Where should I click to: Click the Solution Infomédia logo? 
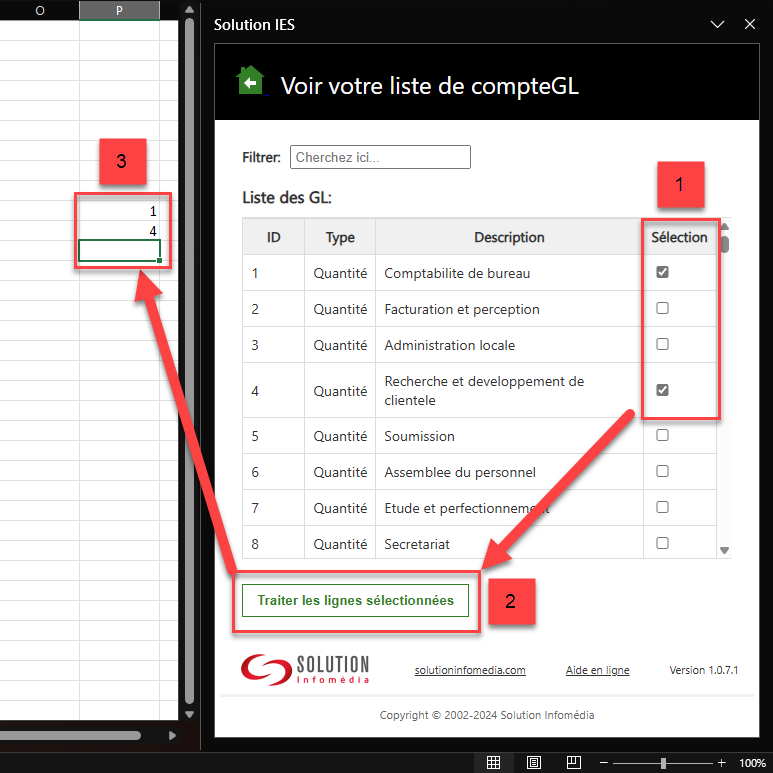click(306, 669)
